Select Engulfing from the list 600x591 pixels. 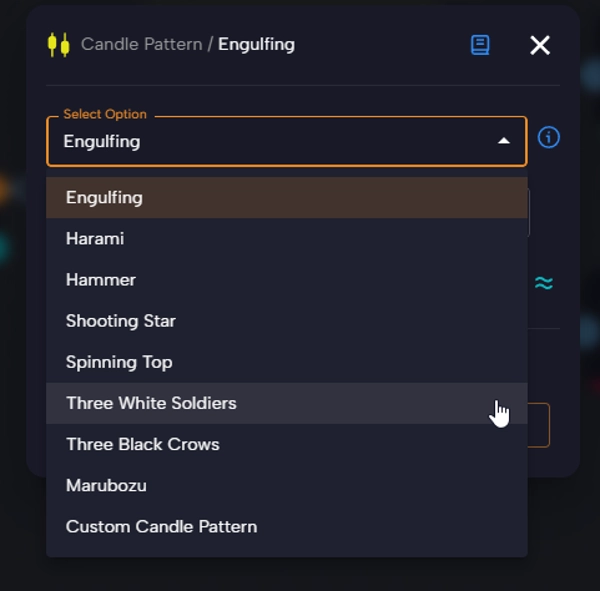(x=105, y=197)
